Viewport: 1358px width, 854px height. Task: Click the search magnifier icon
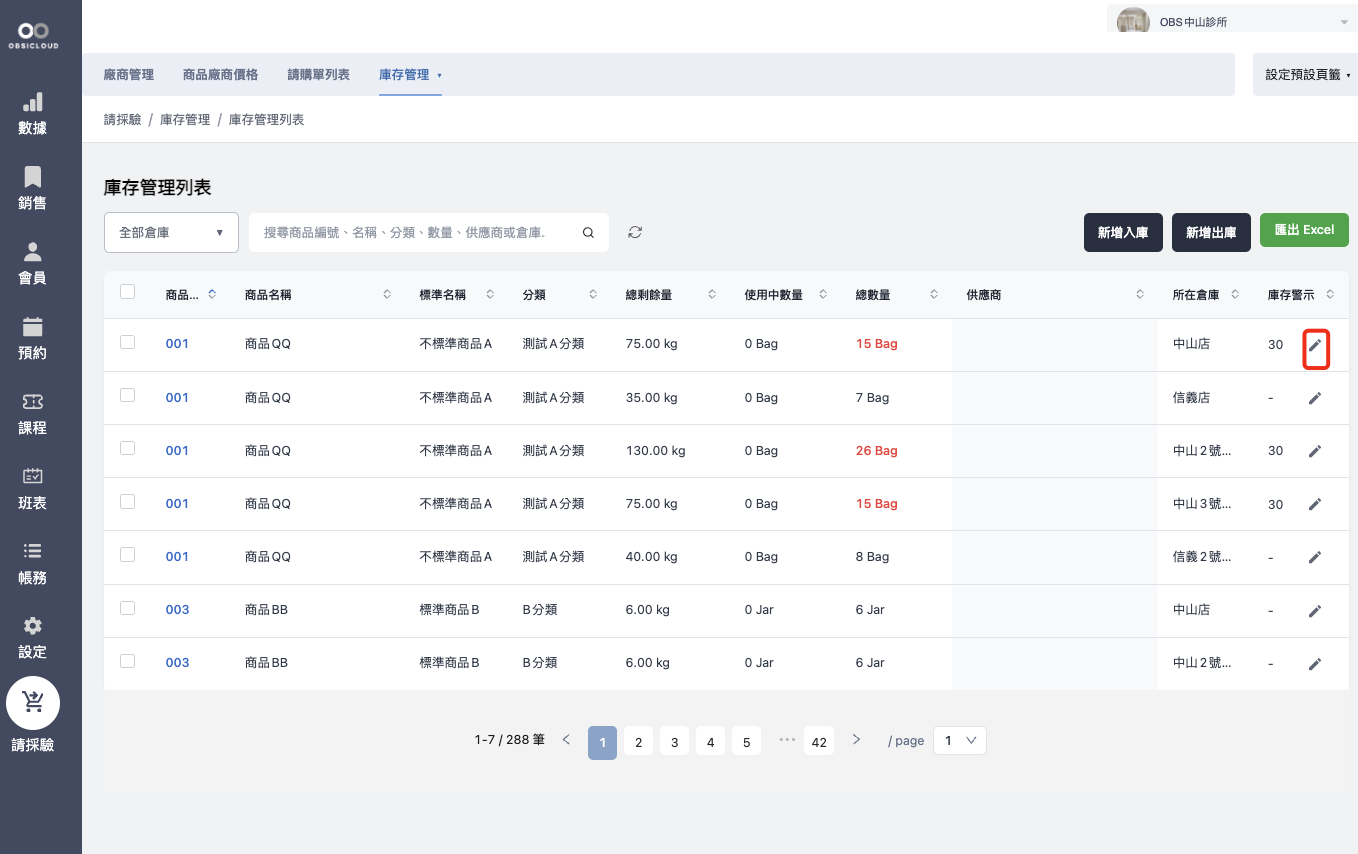pyautogui.click(x=588, y=232)
